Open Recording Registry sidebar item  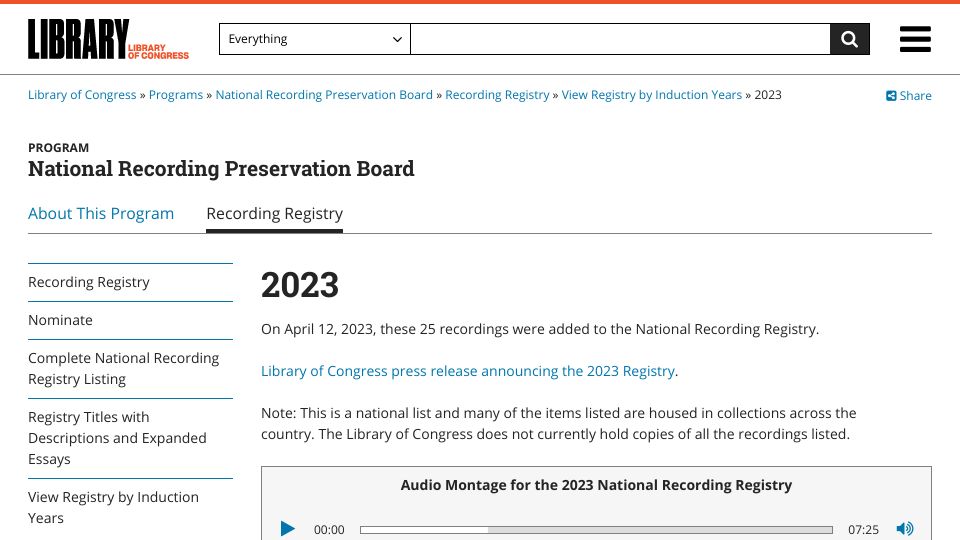130,282
